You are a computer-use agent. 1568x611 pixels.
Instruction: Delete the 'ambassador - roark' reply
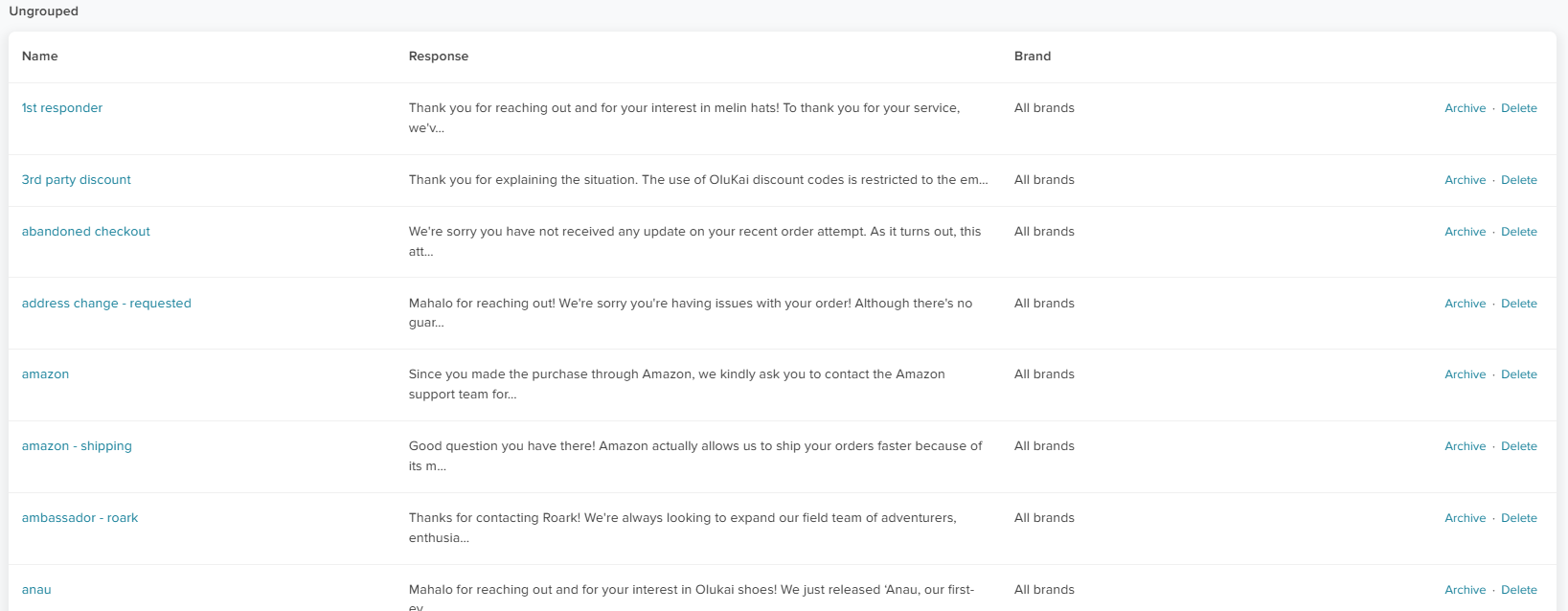click(1518, 518)
